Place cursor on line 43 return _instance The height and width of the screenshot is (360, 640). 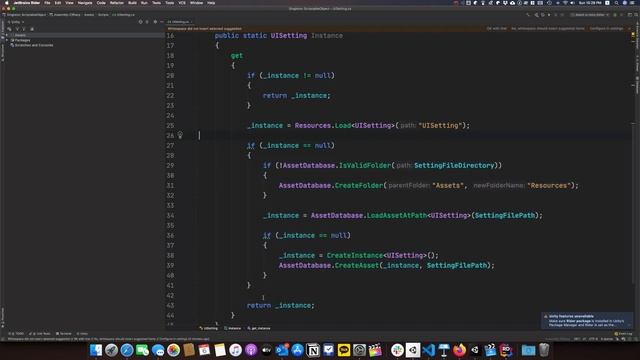280,305
